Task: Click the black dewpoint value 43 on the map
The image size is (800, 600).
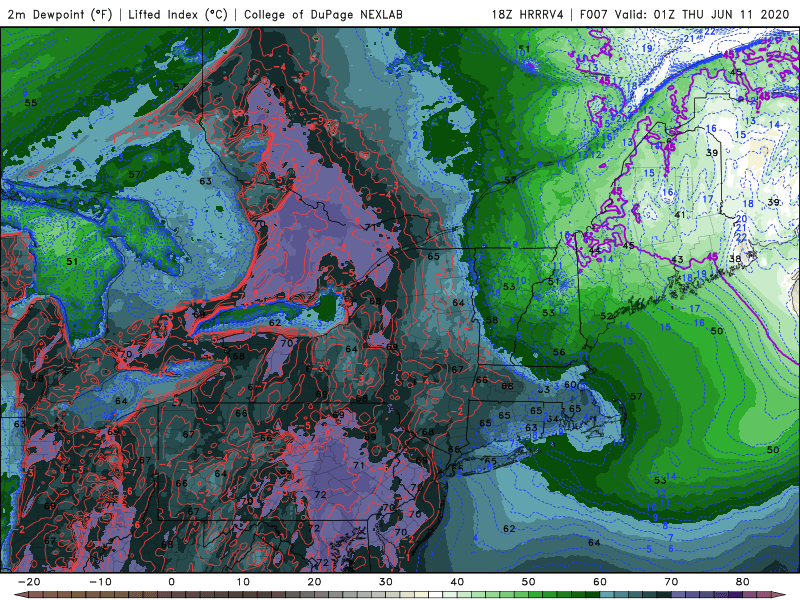Action: coord(677,260)
